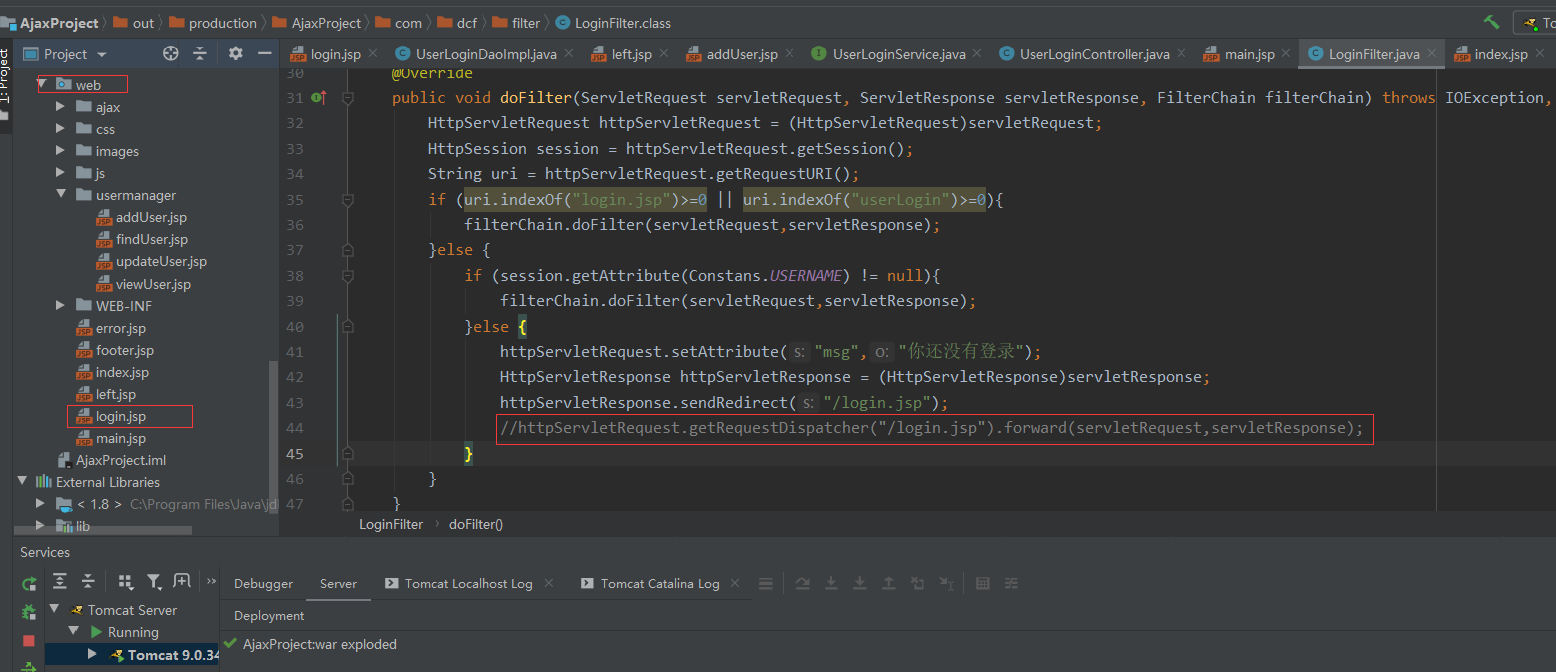Open Project panel settings gear

236,54
